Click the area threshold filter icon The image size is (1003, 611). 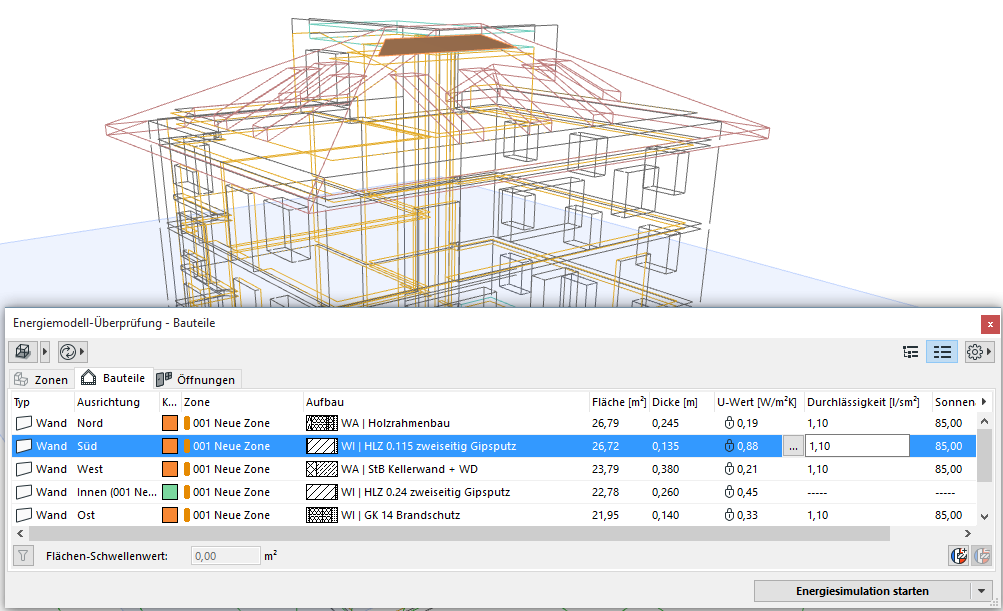tap(23, 555)
